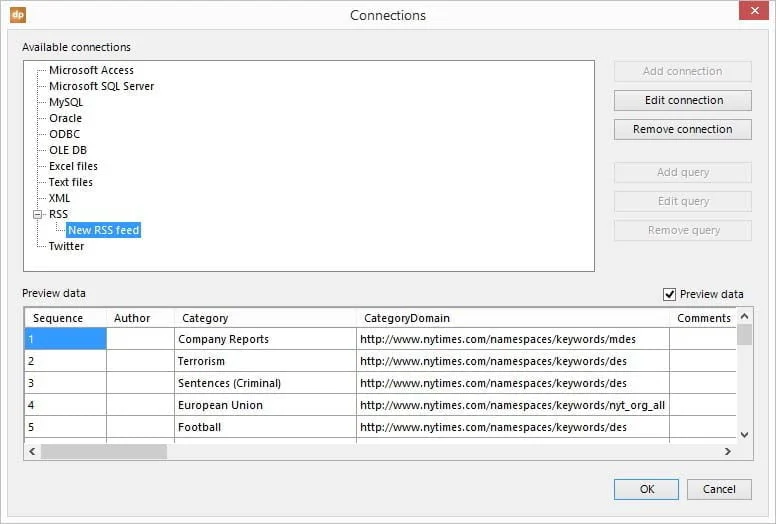
Task: Select the Sequence cell with value 3
Action: pyautogui.click(x=65, y=383)
